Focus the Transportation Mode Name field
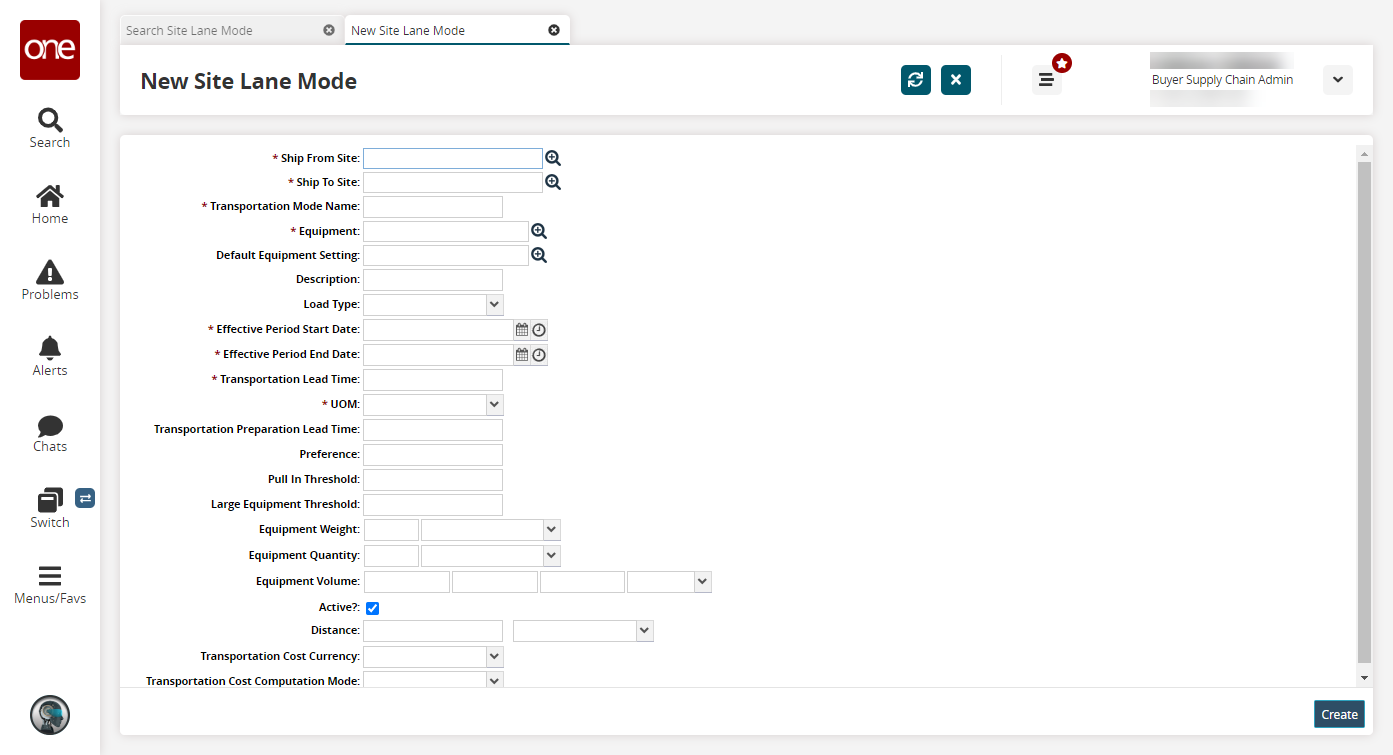The image size is (1393, 755). tap(433, 207)
